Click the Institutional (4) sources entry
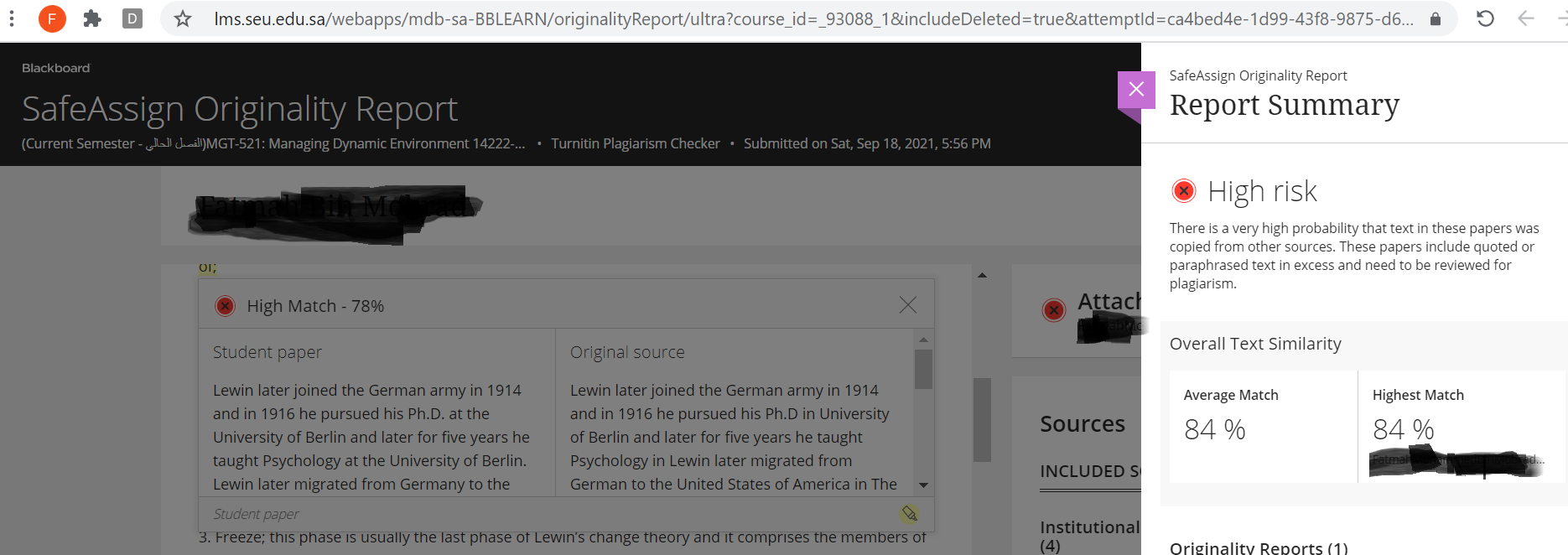Viewport: 1568px width, 555px height. click(x=1089, y=536)
